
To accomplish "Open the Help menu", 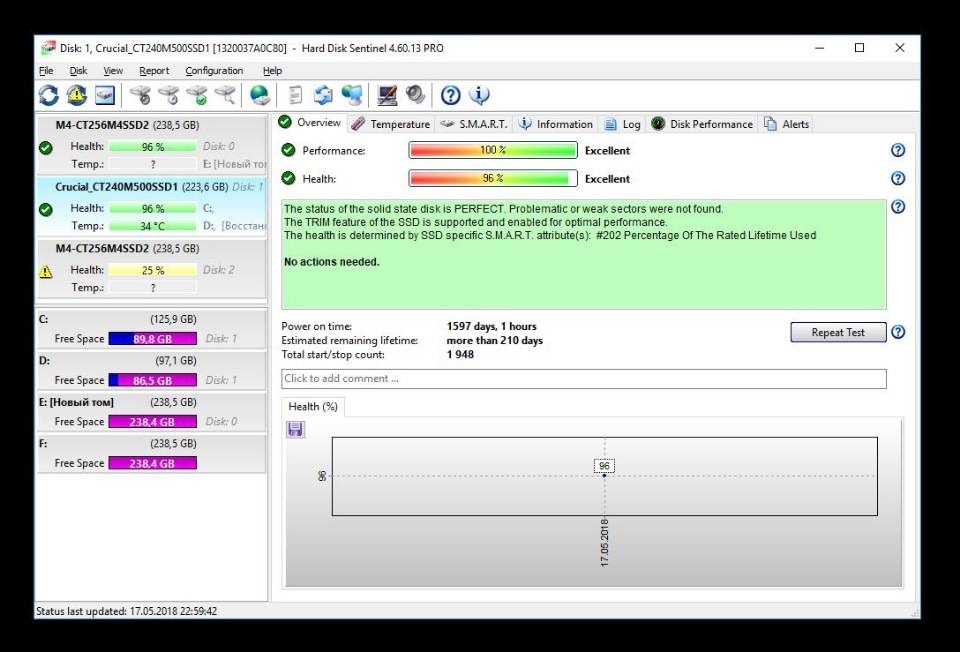I will [272, 70].
